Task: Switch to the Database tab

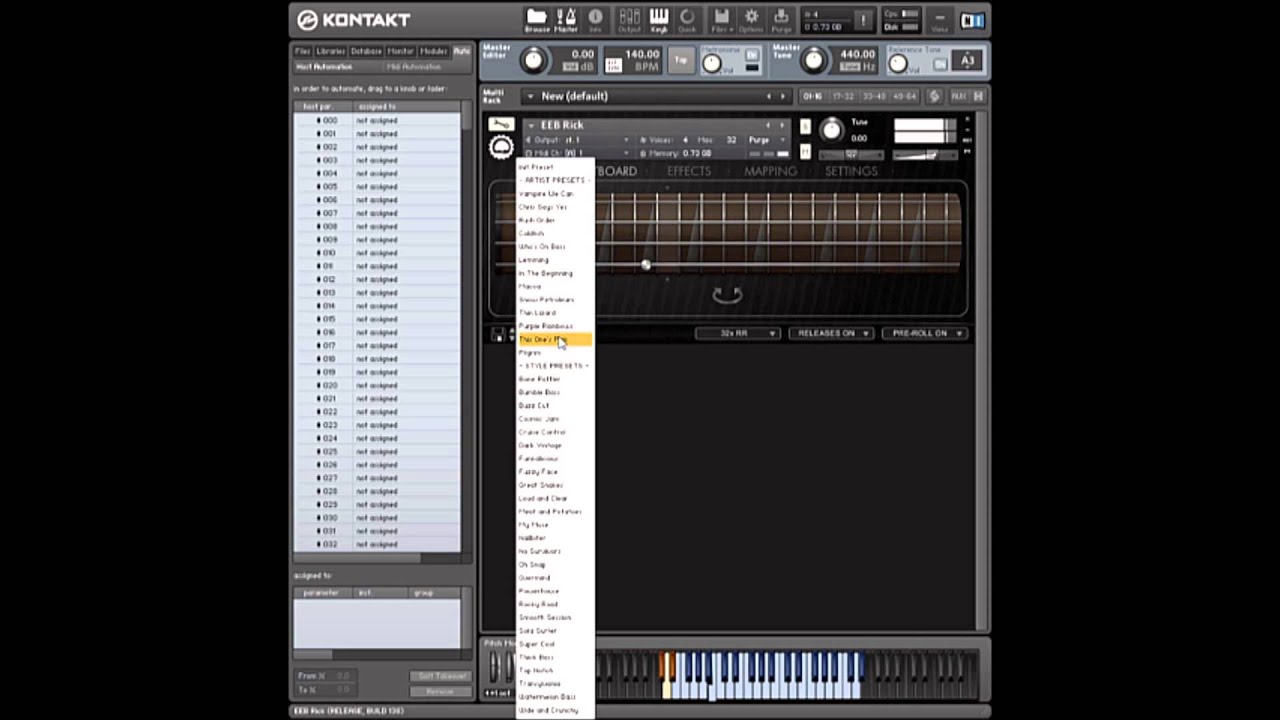Action: (366, 51)
